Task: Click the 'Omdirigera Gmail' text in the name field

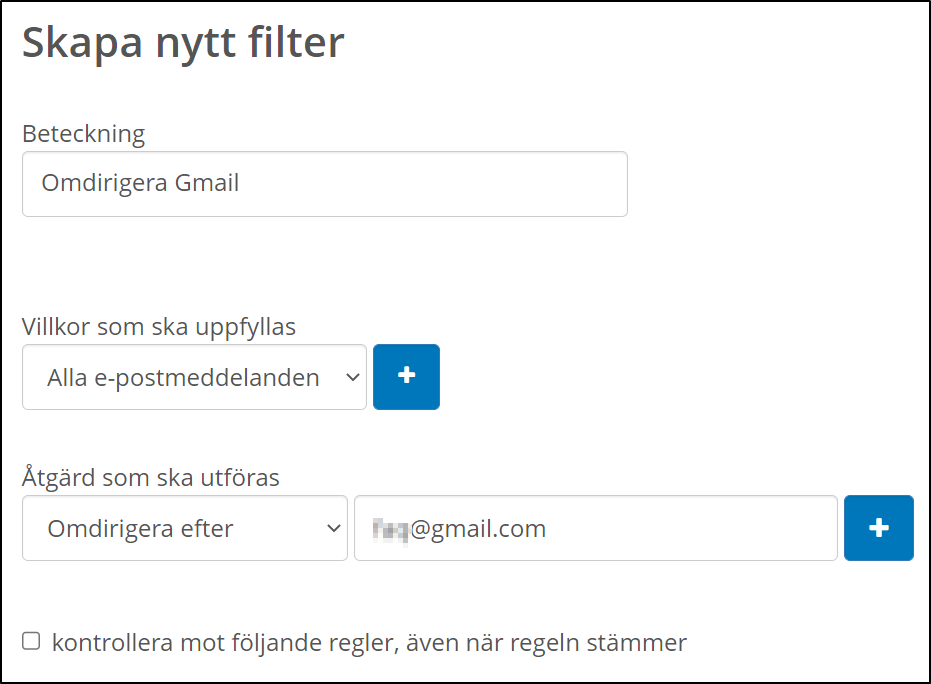Action: pyautogui.click(x=140, y=184)
